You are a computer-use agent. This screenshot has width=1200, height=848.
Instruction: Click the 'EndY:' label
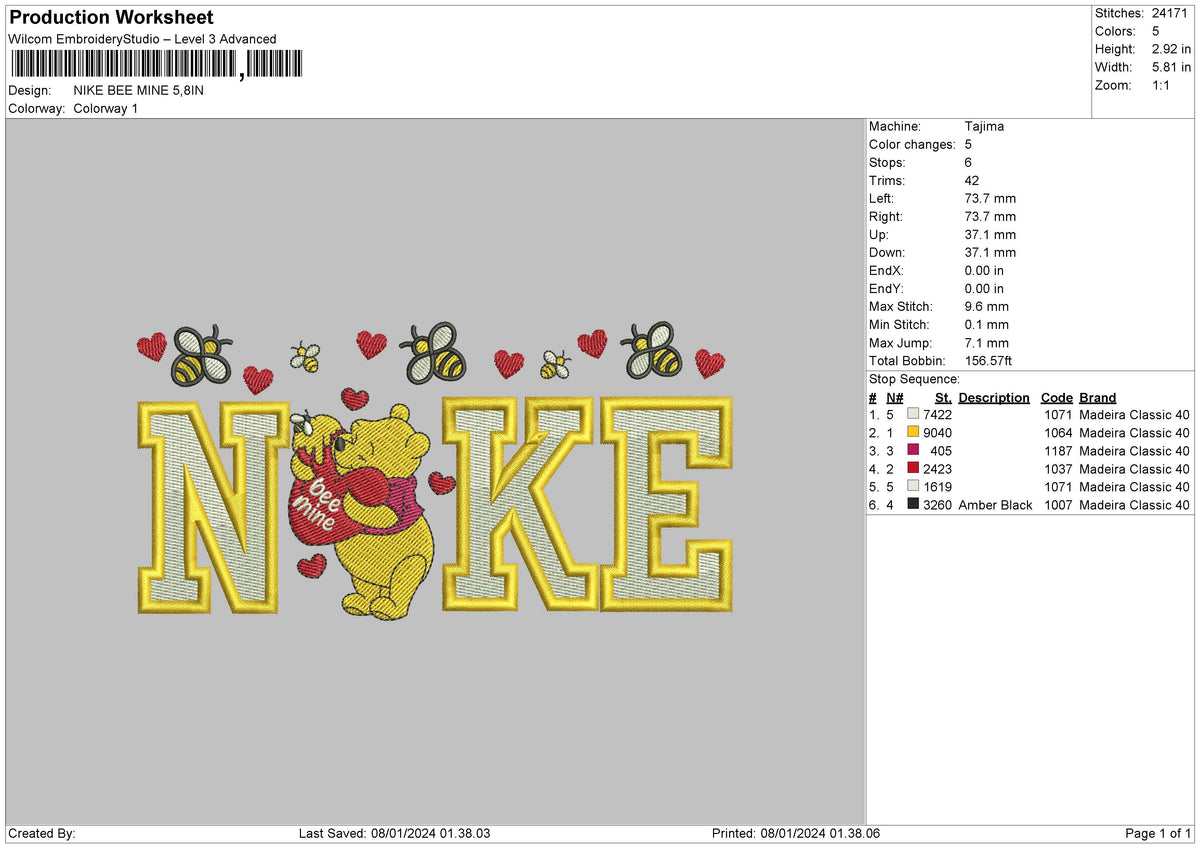(887, 289)
